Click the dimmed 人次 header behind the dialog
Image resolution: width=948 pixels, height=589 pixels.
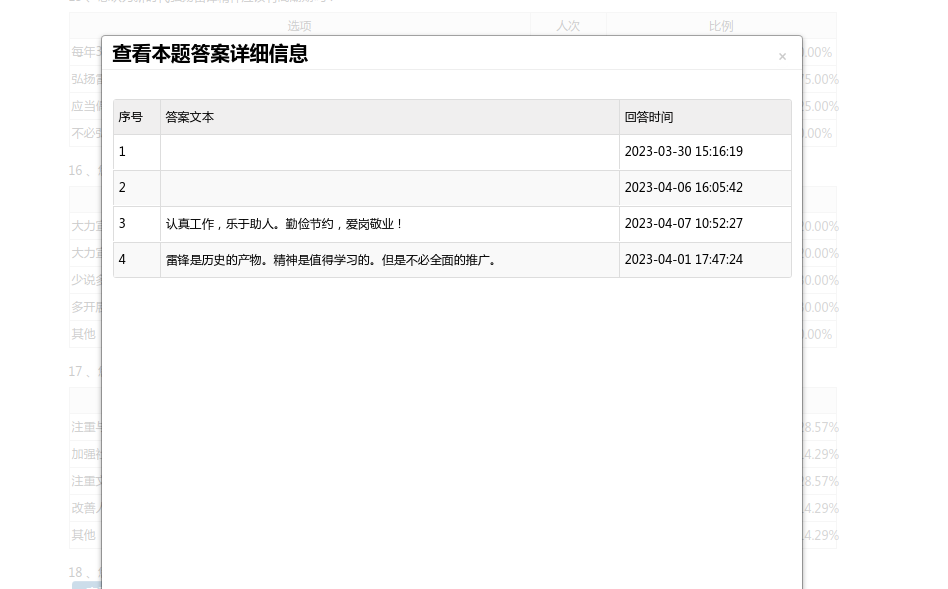tap(568, 26)
